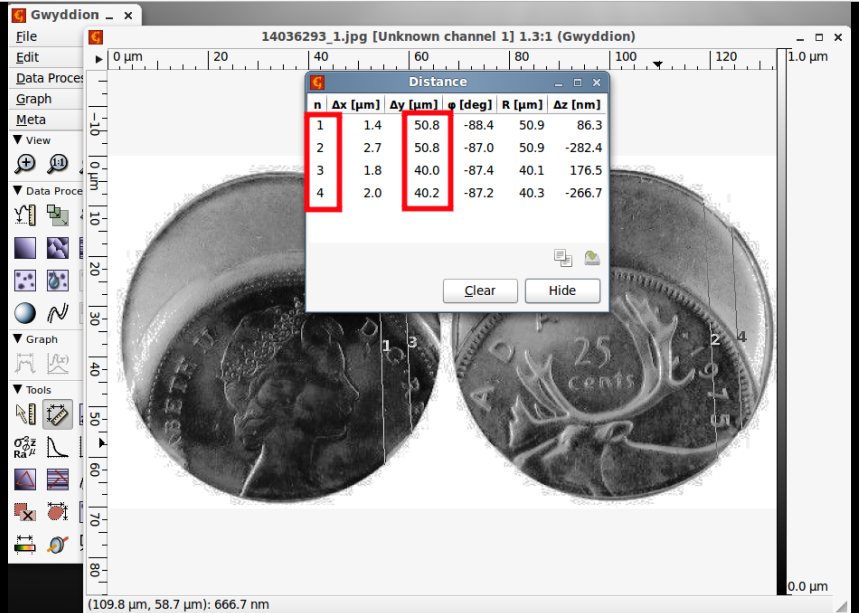Viewport: 859px width, 613px height.
Task: Select the Distance measurement tool
Action: click(x=58, y=415)
